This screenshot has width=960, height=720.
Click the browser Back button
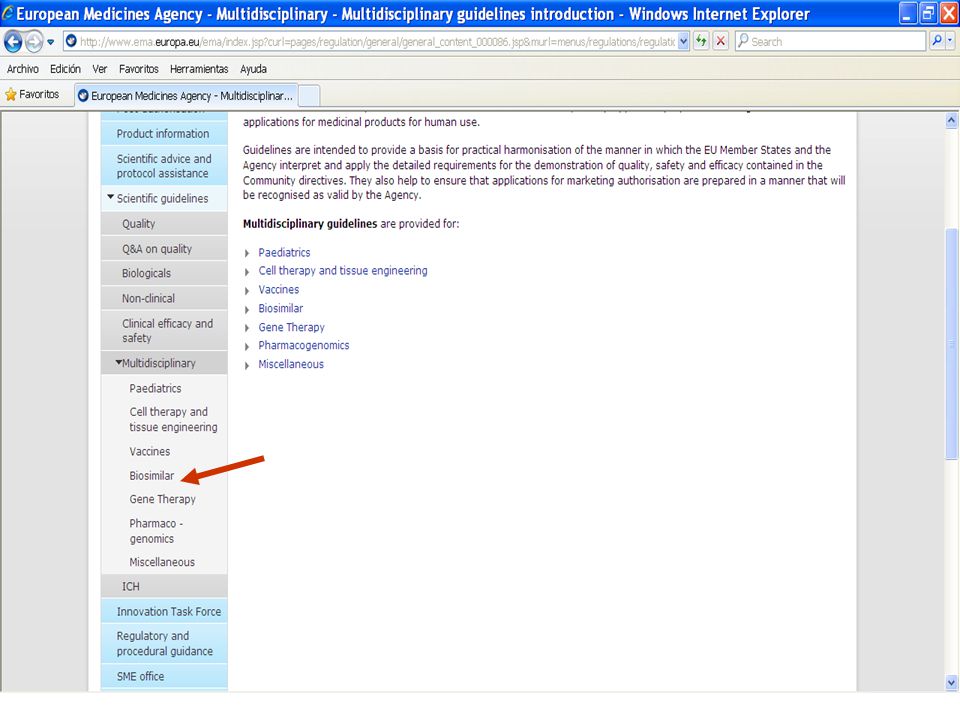(13, 42)
